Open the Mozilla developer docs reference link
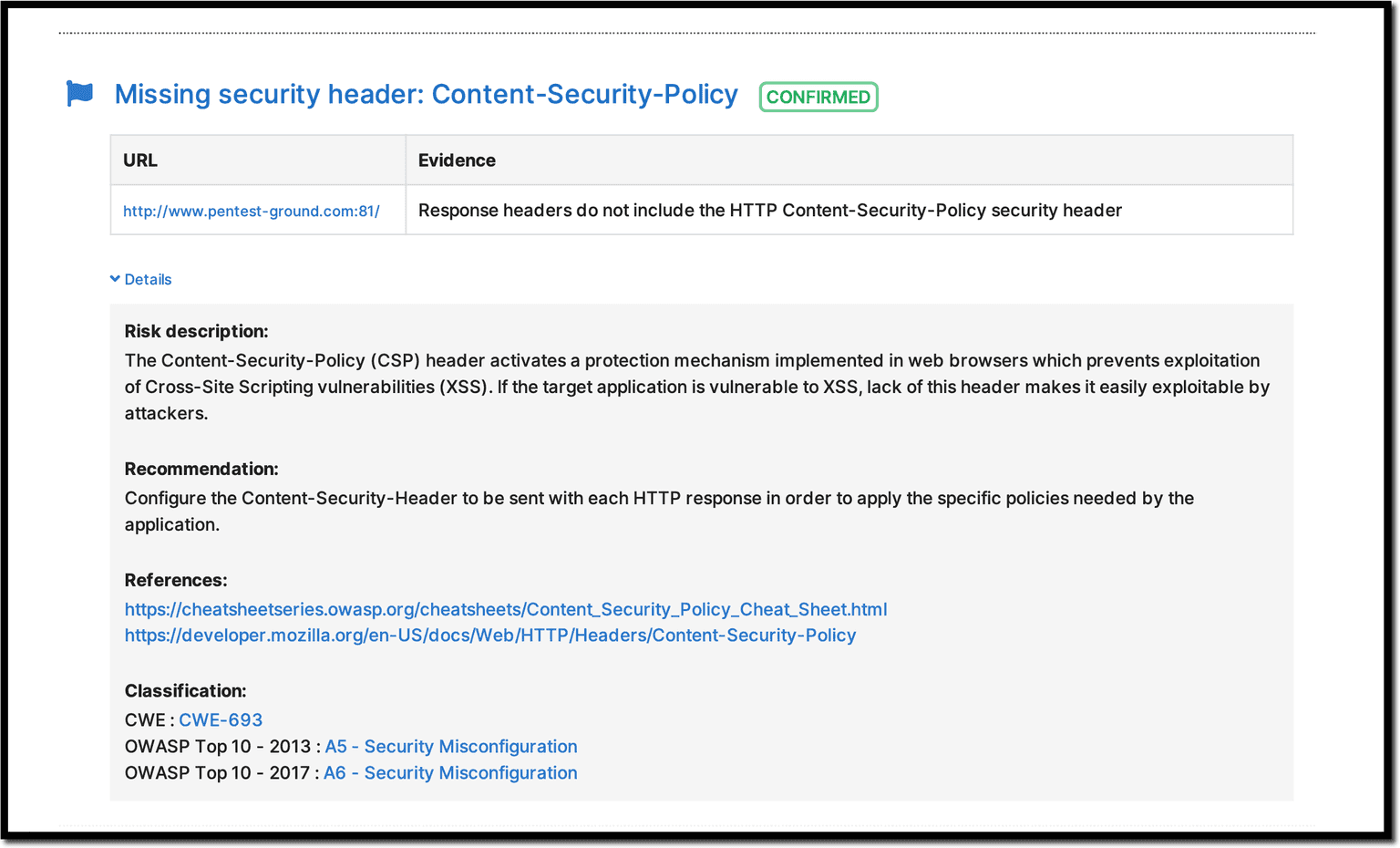 (x=490, y=636)
